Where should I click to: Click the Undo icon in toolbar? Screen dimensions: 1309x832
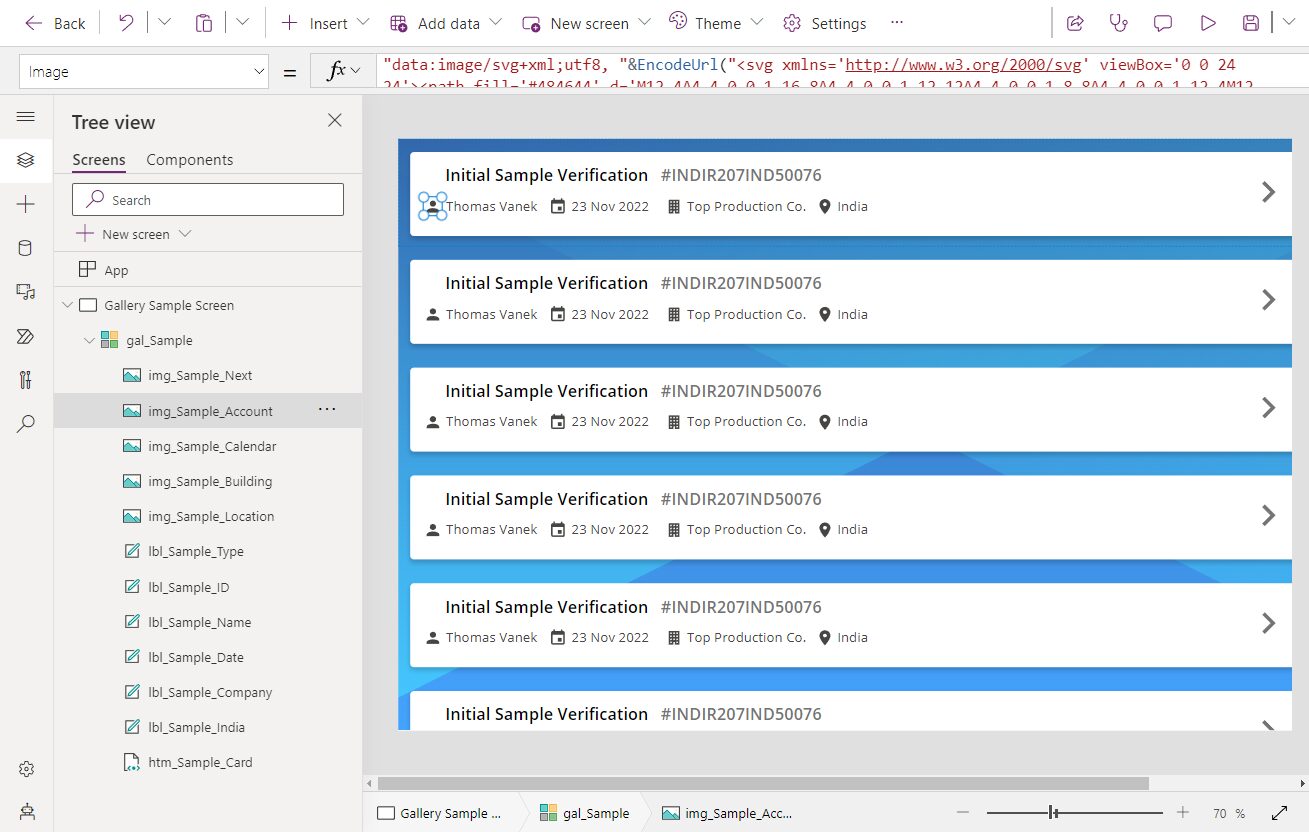pos(126,23)
